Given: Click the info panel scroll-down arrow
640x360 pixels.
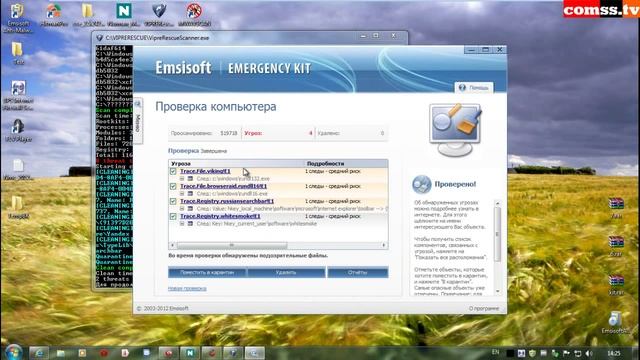Looking at the screenshot, I should click(x=497, y=291).
